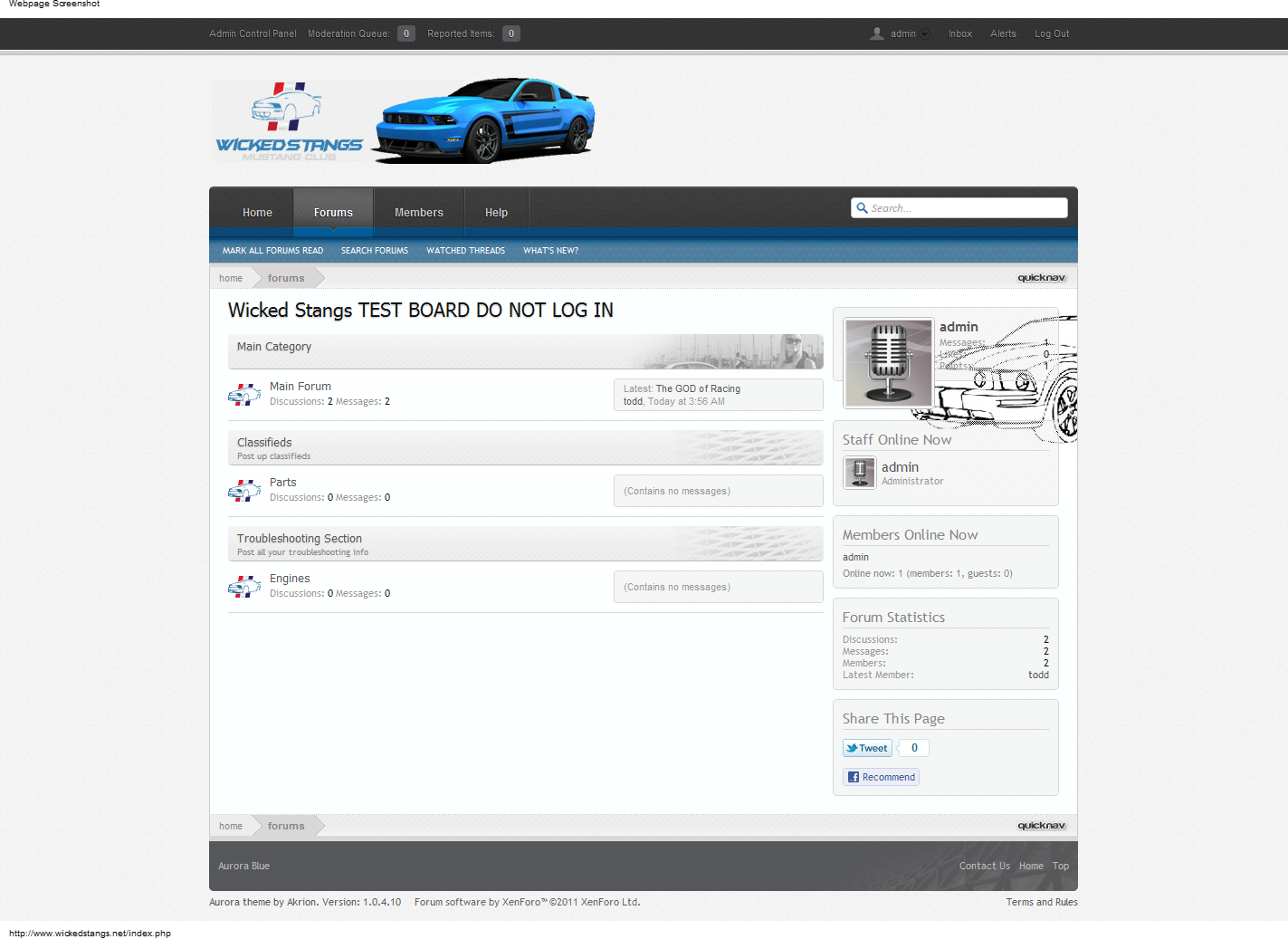Viewport: 1288px width, 939px height.
Task: Click the Parts forum car icon
Action: [x=244, y=490]
